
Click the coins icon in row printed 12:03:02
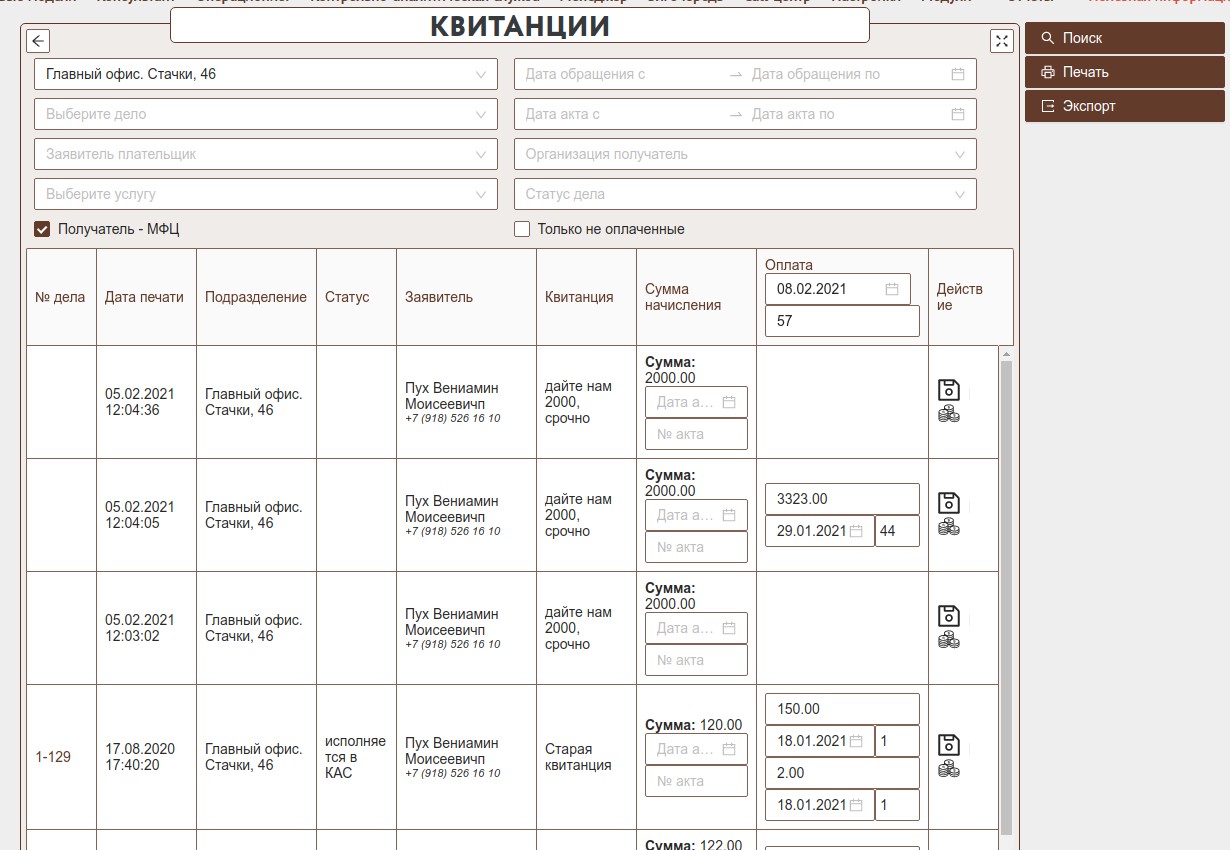tap(948, 640)
